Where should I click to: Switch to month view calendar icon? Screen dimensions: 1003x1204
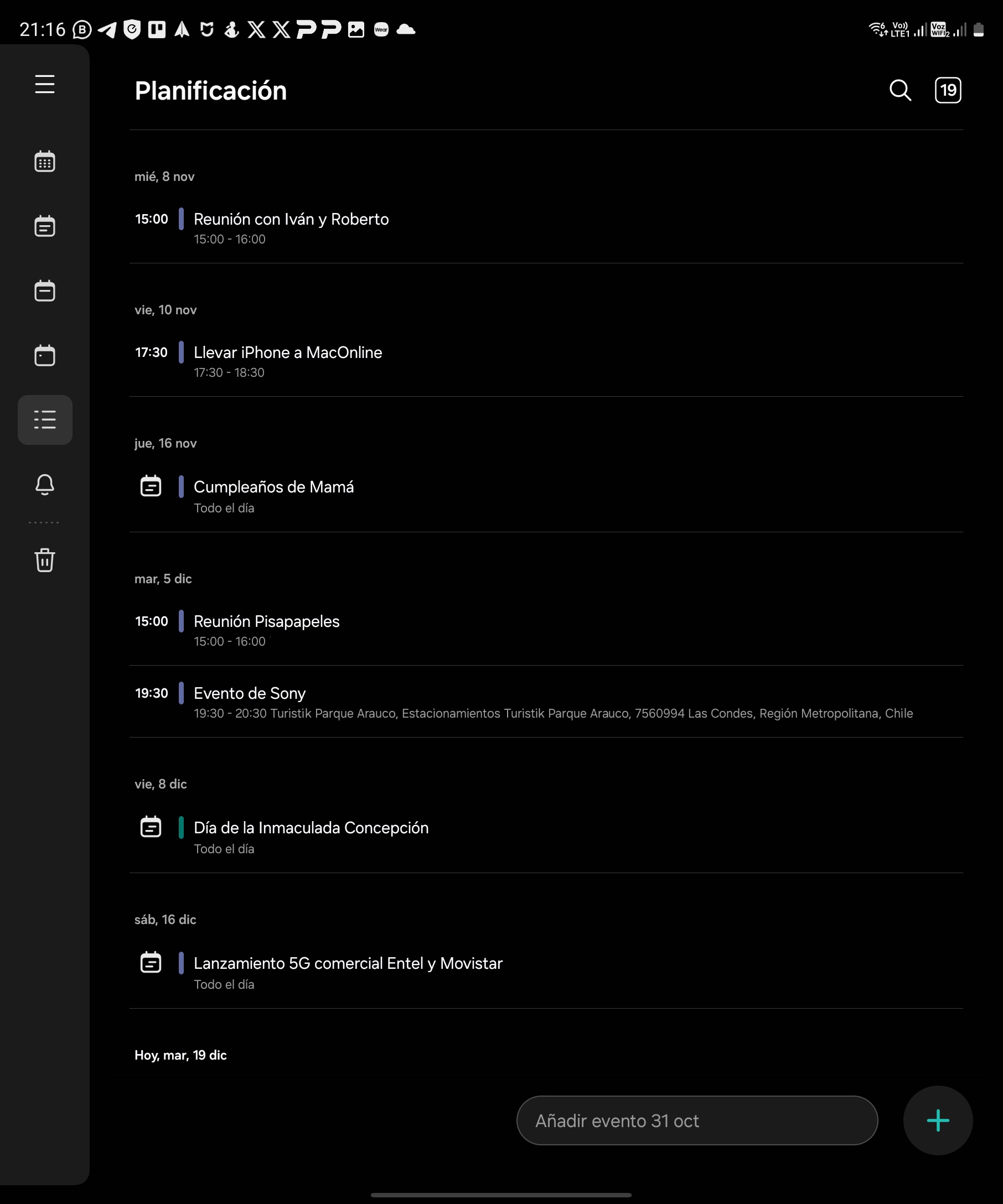45,161
